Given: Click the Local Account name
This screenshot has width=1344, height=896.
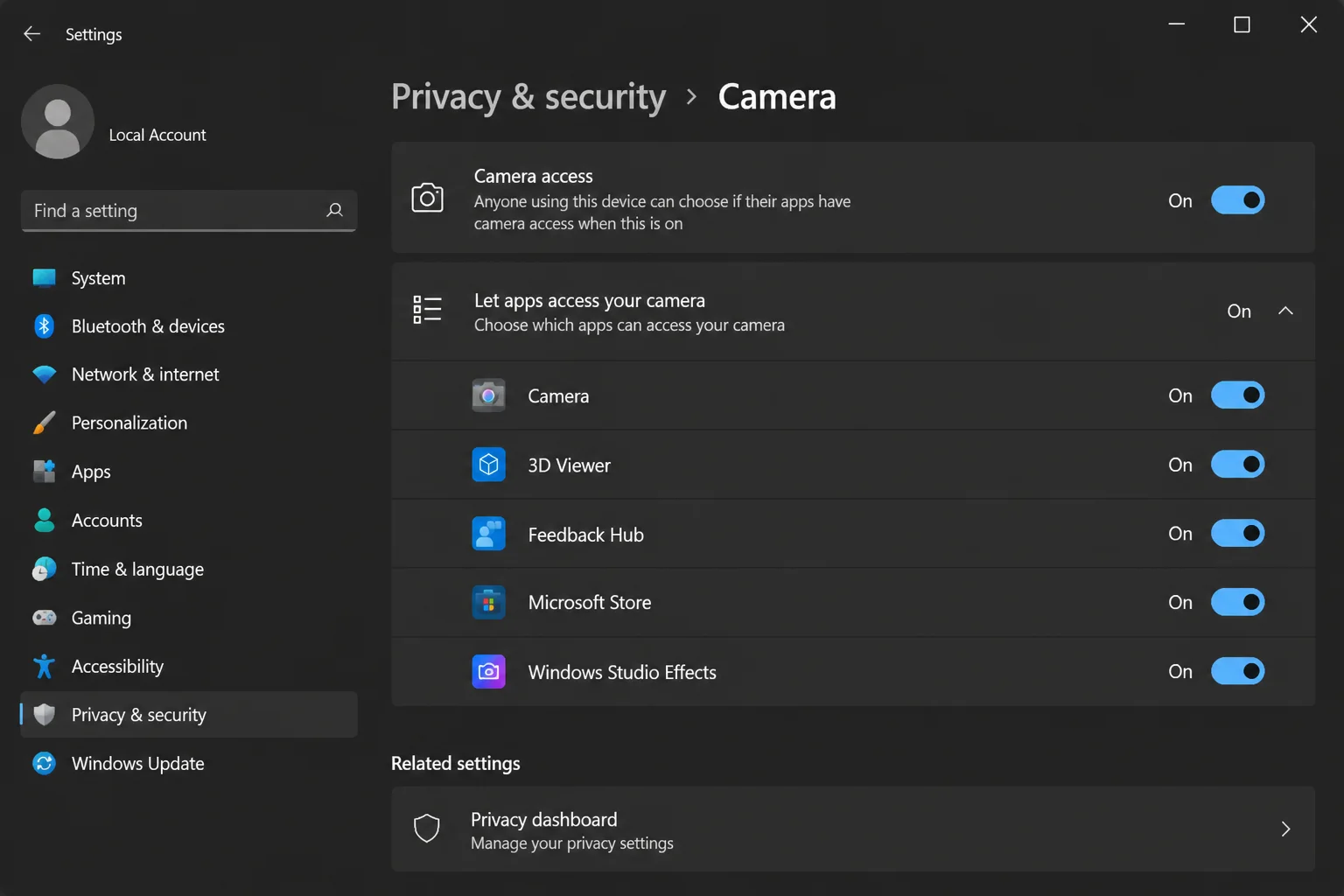Looking at the screenshot, I should pos(157,135).
